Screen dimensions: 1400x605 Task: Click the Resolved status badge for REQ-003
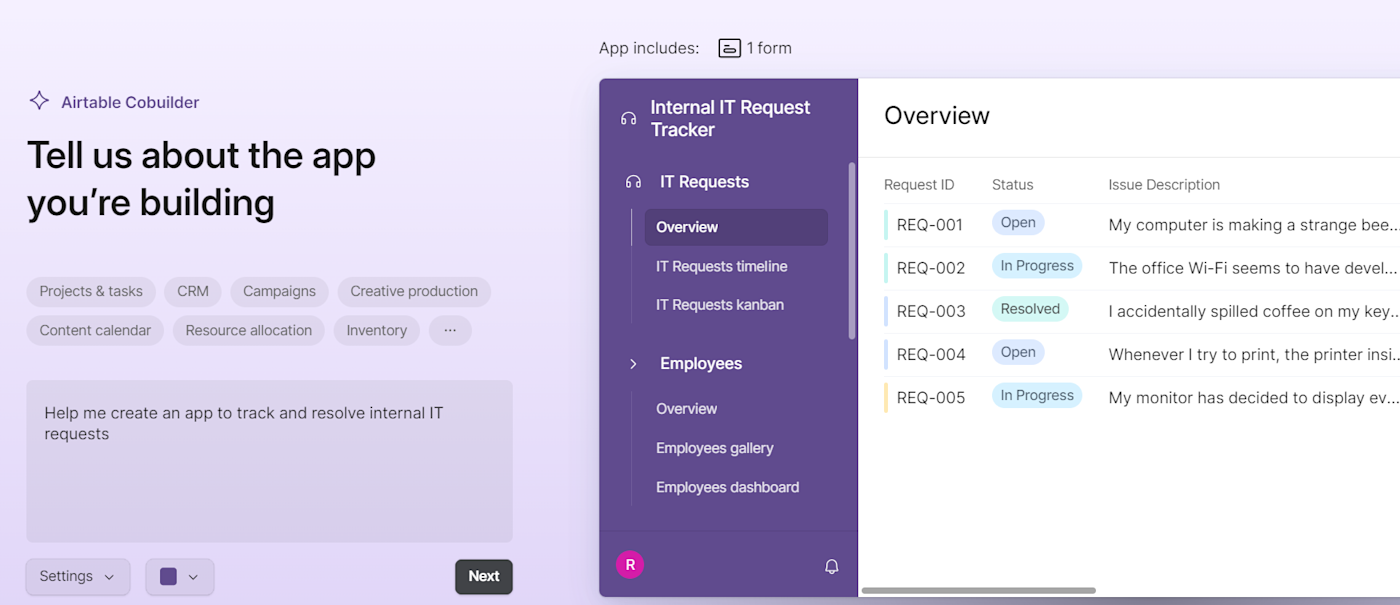(x=1030, y=309)
